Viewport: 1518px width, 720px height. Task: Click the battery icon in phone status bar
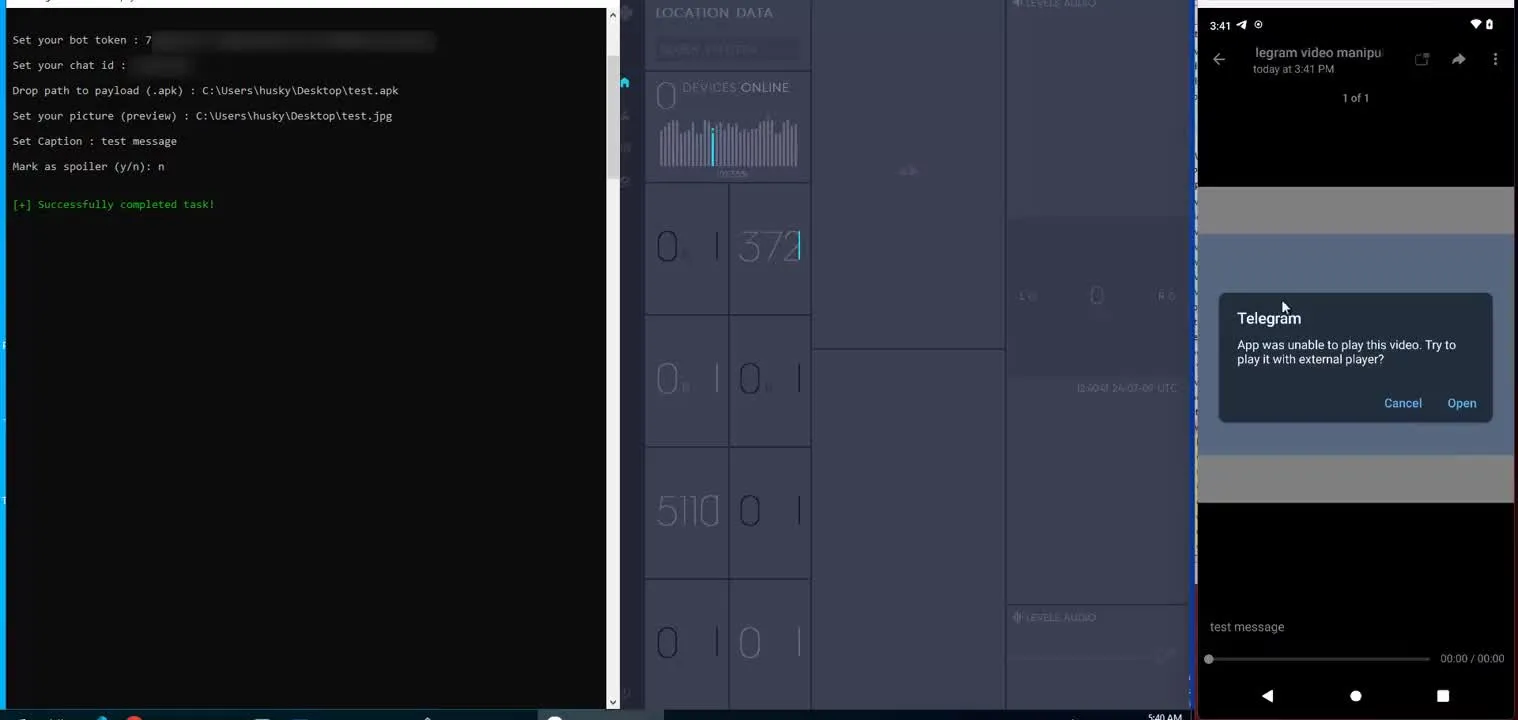1489,24
